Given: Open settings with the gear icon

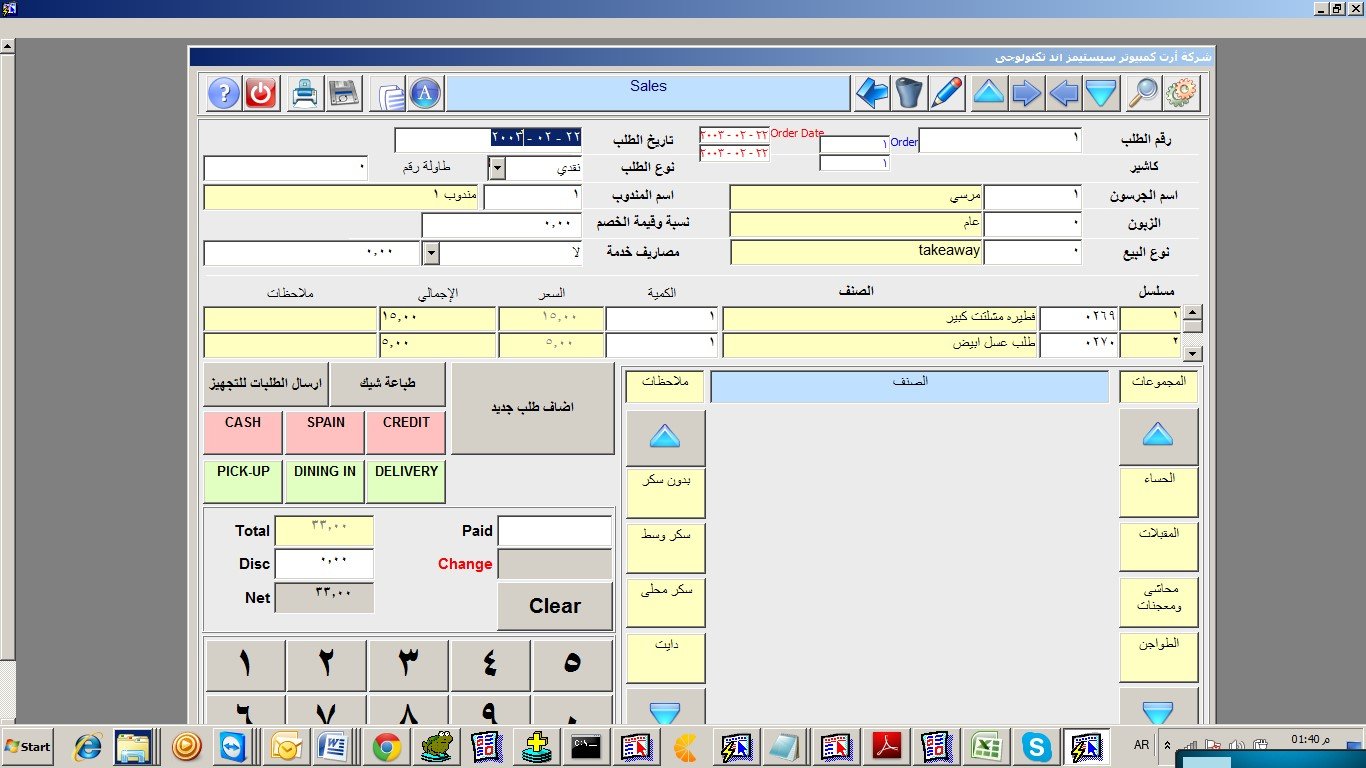Looking at the screenshot, I should tap(1181, 94).
